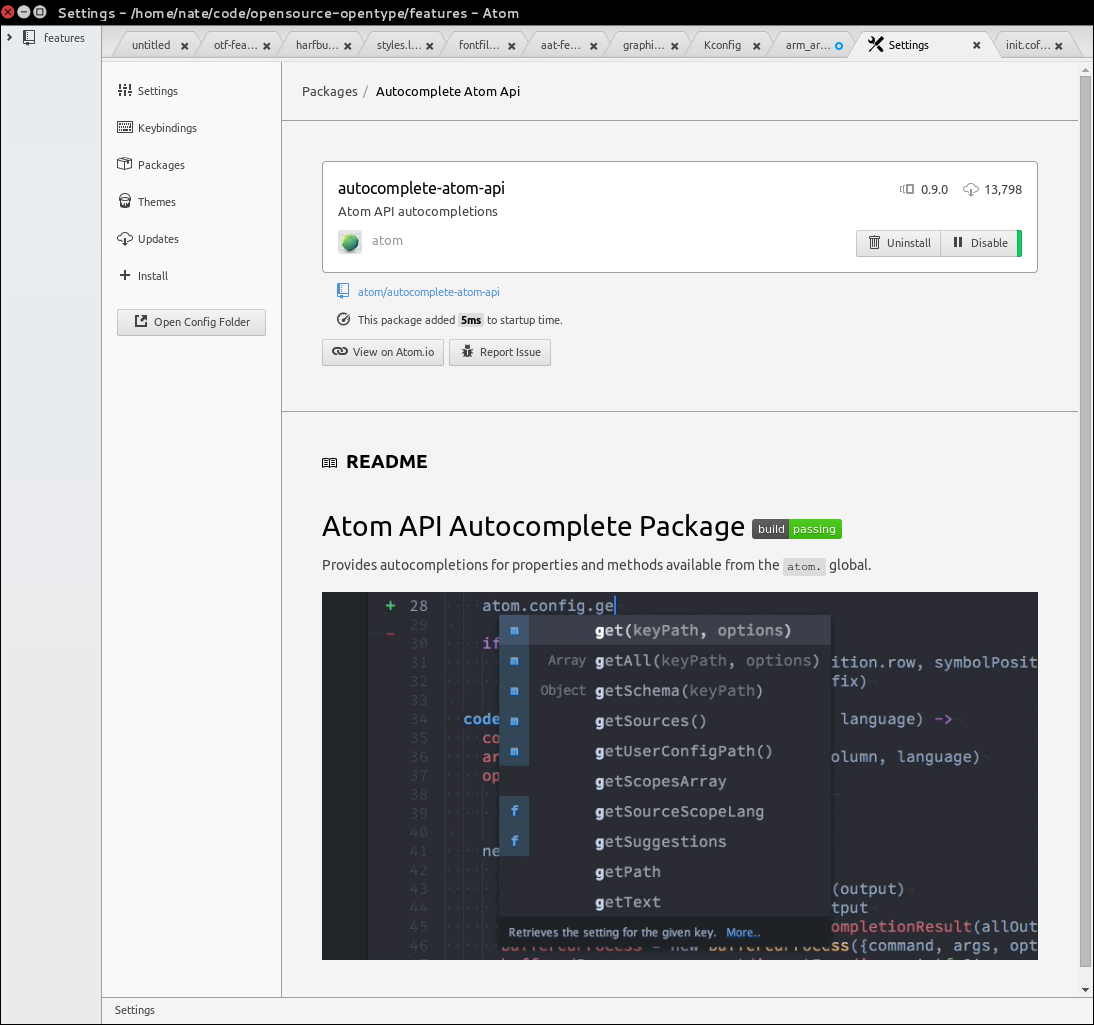Click the Install plus icon
The image size is (1094, 1025).
pyautogui.click(x=125, y=276)
